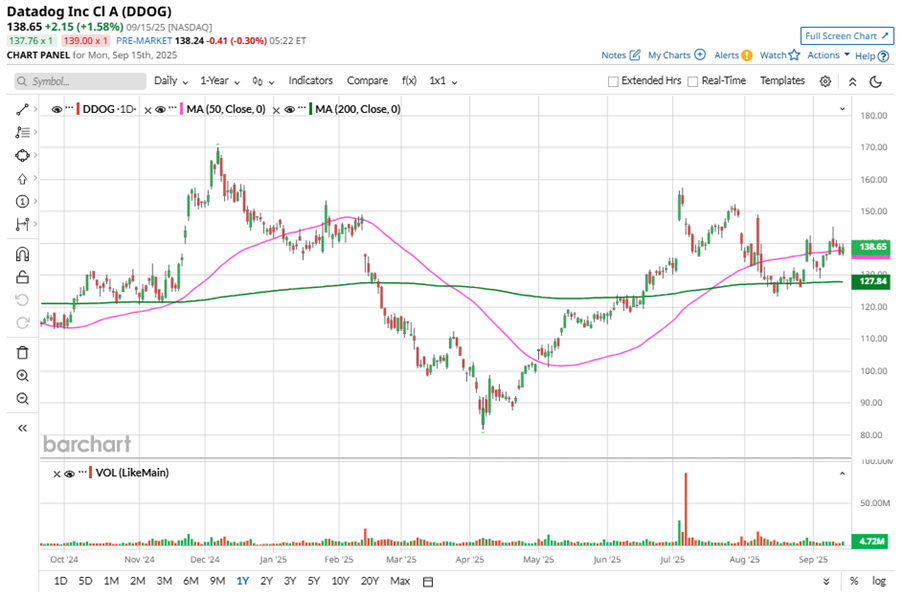The width and height of the screenshot is (903, 597).
Task: Collapse the volume pane chevron
Action: [842, 473]
